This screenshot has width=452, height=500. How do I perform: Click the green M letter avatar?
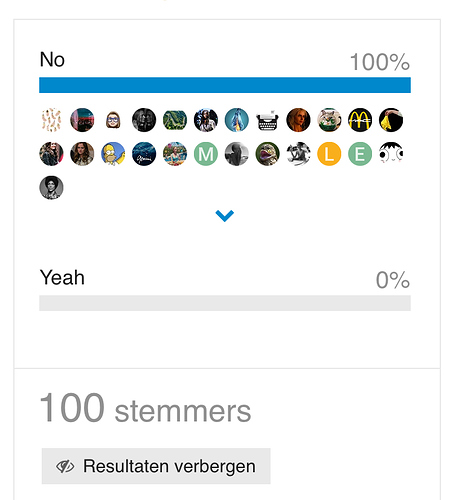click(x=206, y=154)
